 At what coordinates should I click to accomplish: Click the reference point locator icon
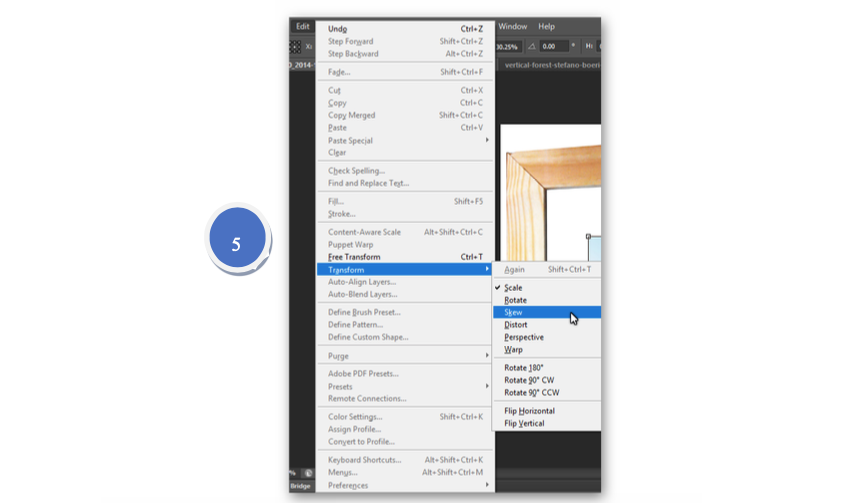[296, 46]
